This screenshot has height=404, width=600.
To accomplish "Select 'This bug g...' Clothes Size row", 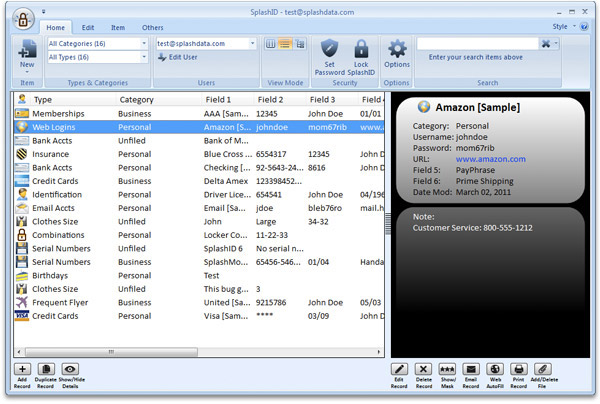I will (x=199, y=289).
